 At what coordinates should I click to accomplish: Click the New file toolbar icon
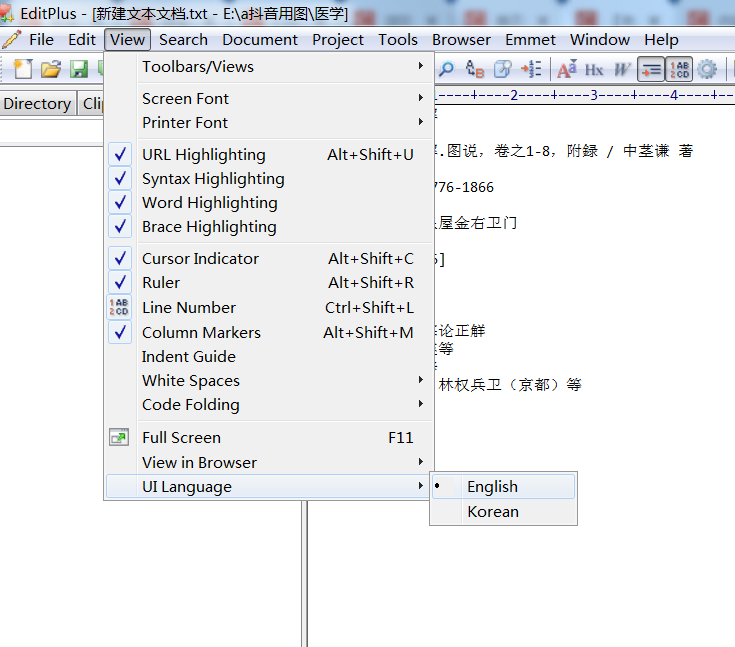(x=23, y=69)
